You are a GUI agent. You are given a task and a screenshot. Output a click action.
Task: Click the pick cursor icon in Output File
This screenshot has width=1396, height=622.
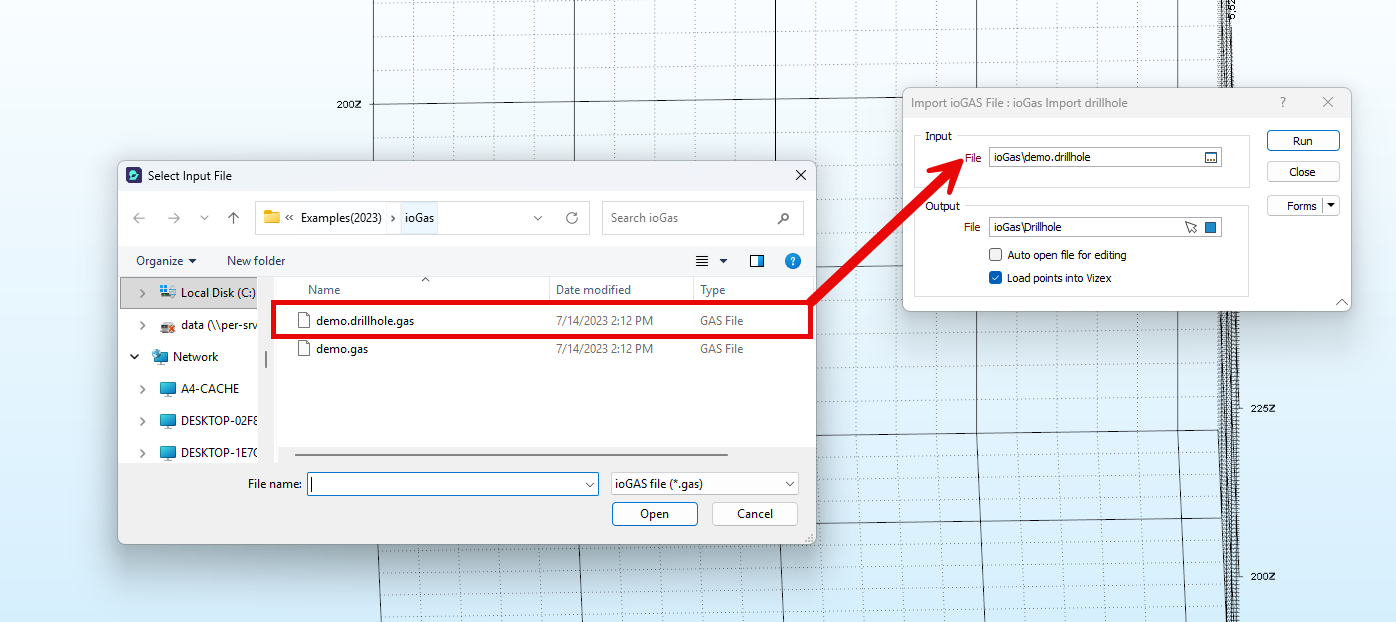click(x=1191, y=228)
